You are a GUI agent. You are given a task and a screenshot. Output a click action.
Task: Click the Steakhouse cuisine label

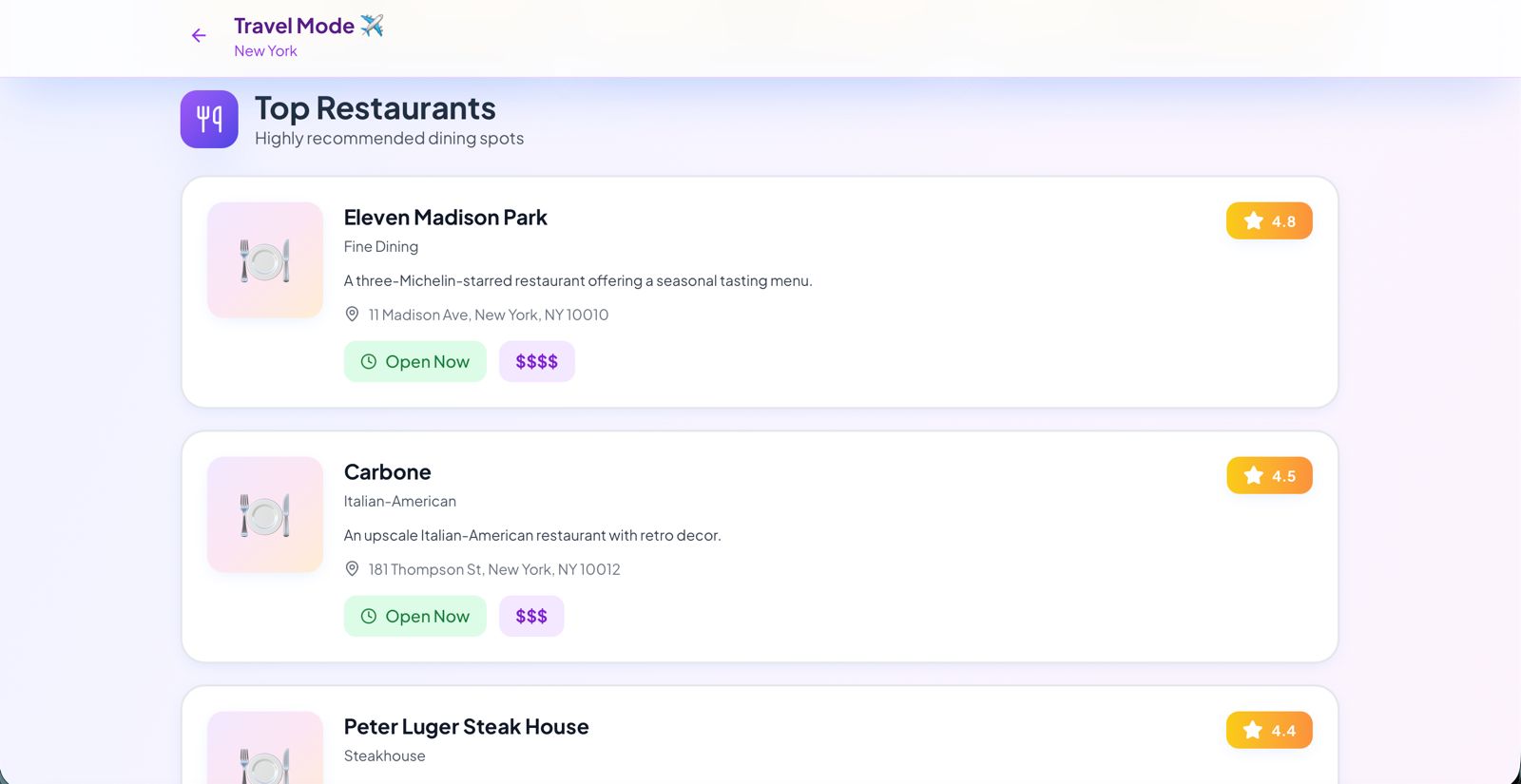385,755
